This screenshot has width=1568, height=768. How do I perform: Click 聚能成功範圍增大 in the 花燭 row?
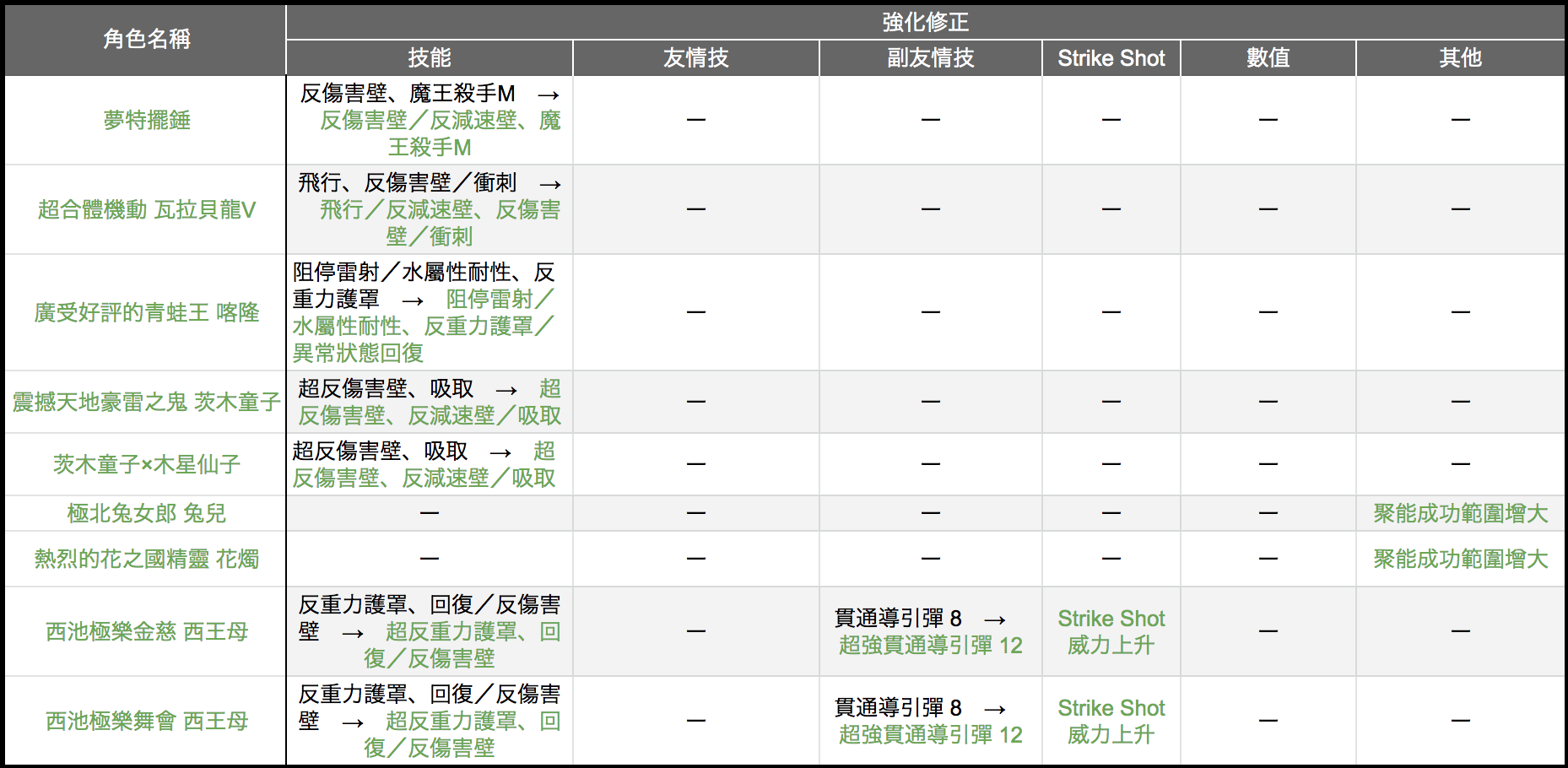[1461, 560]
